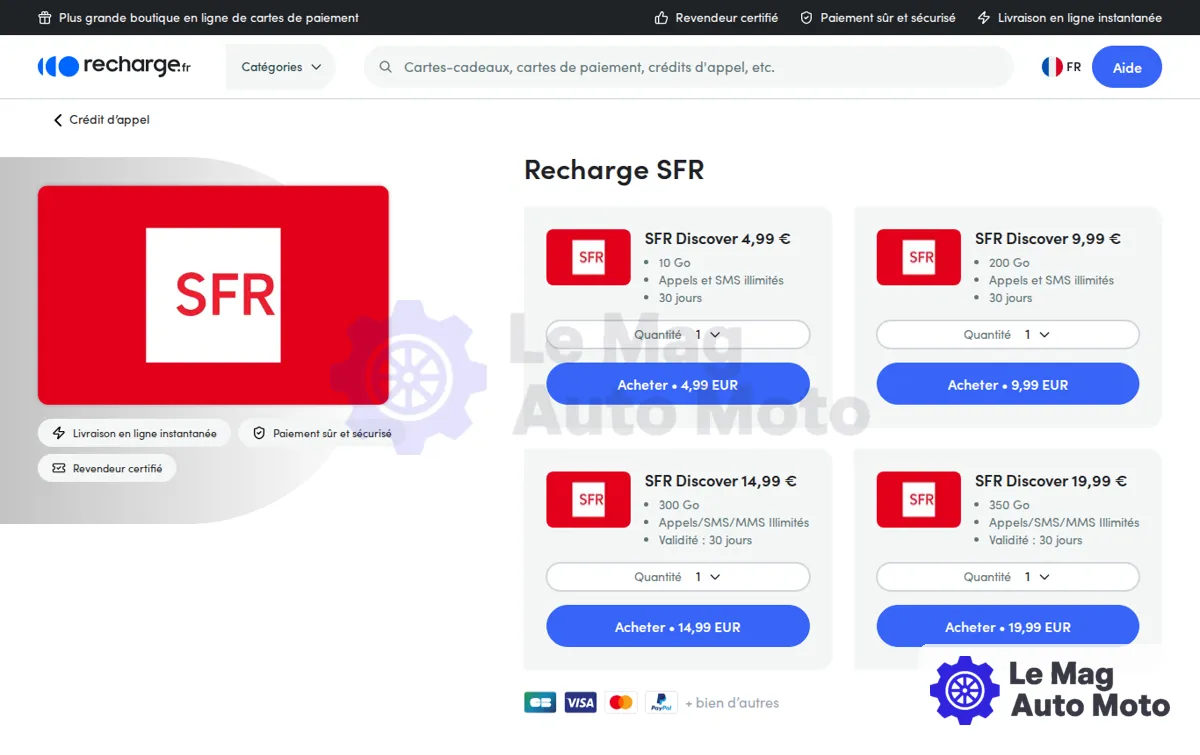Click the '200 Go' data detail

tap(1009, 263)
